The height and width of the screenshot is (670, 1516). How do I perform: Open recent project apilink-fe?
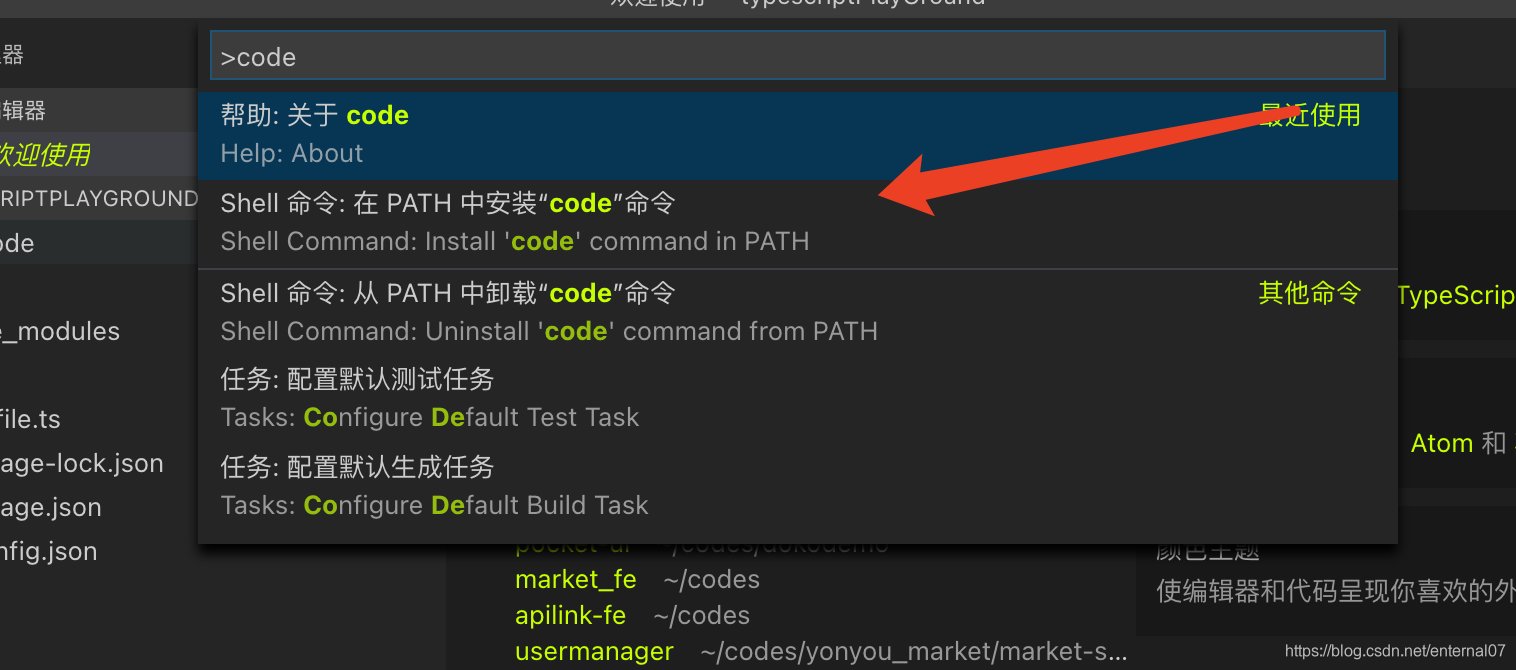(x=570, y=616)
